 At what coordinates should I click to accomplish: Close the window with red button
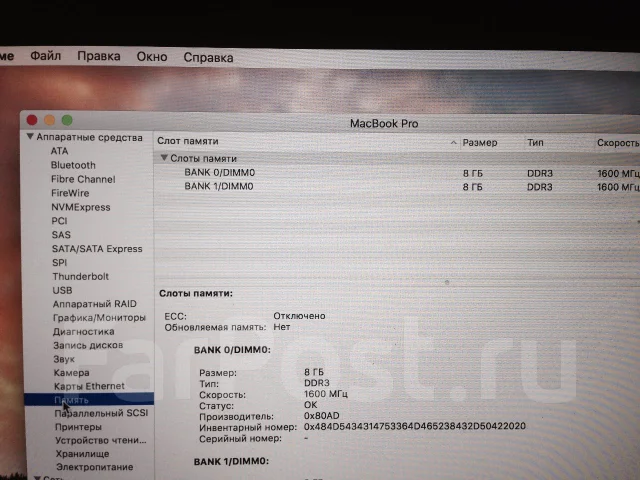32,120
